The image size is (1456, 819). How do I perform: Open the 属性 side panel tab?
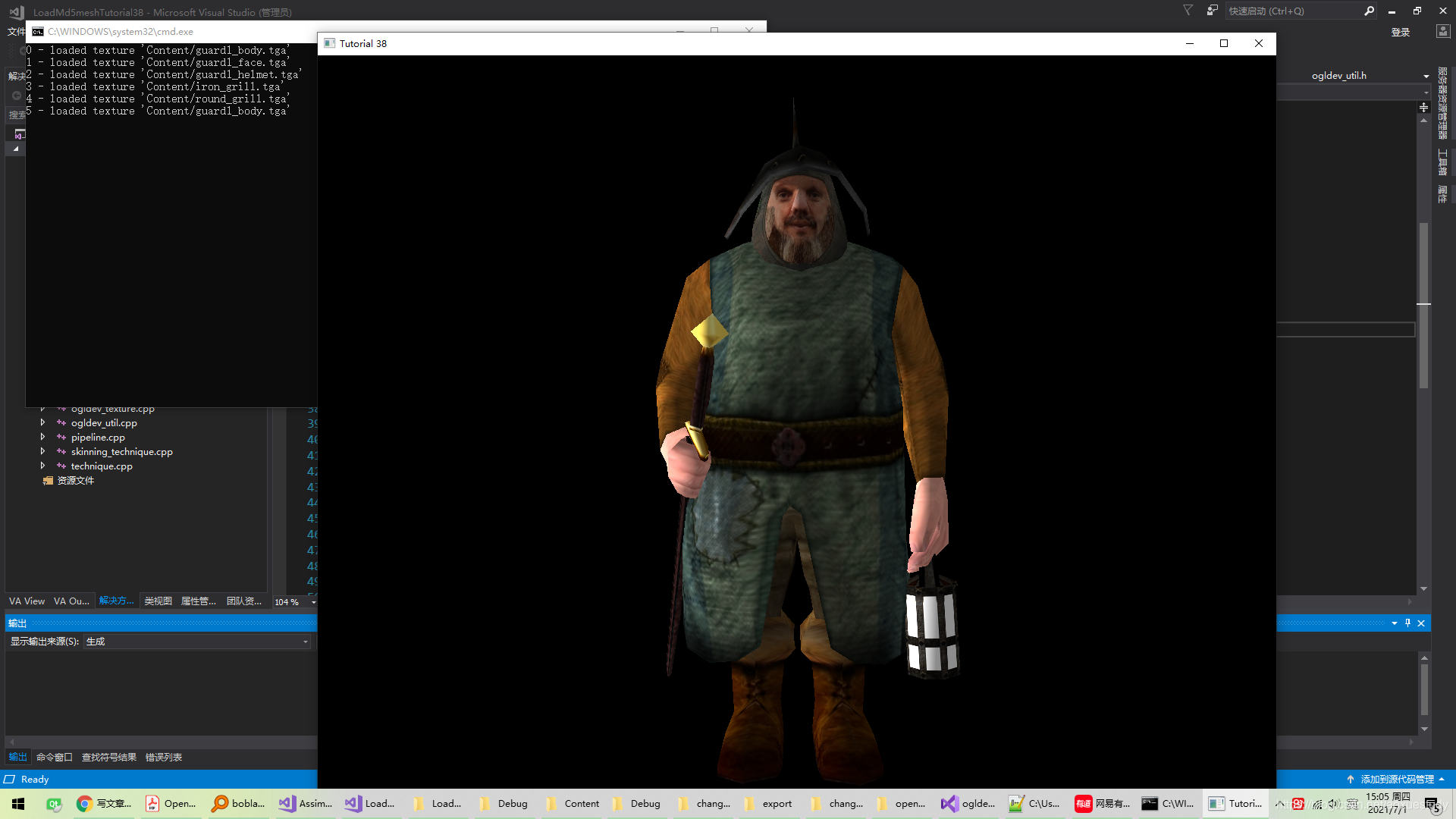pyautogui.click(x=1442, y=194)
